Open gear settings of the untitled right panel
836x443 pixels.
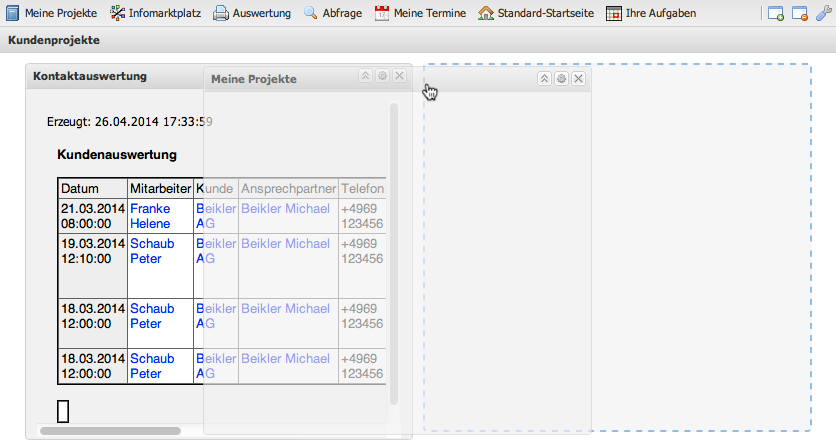(561, 79)
